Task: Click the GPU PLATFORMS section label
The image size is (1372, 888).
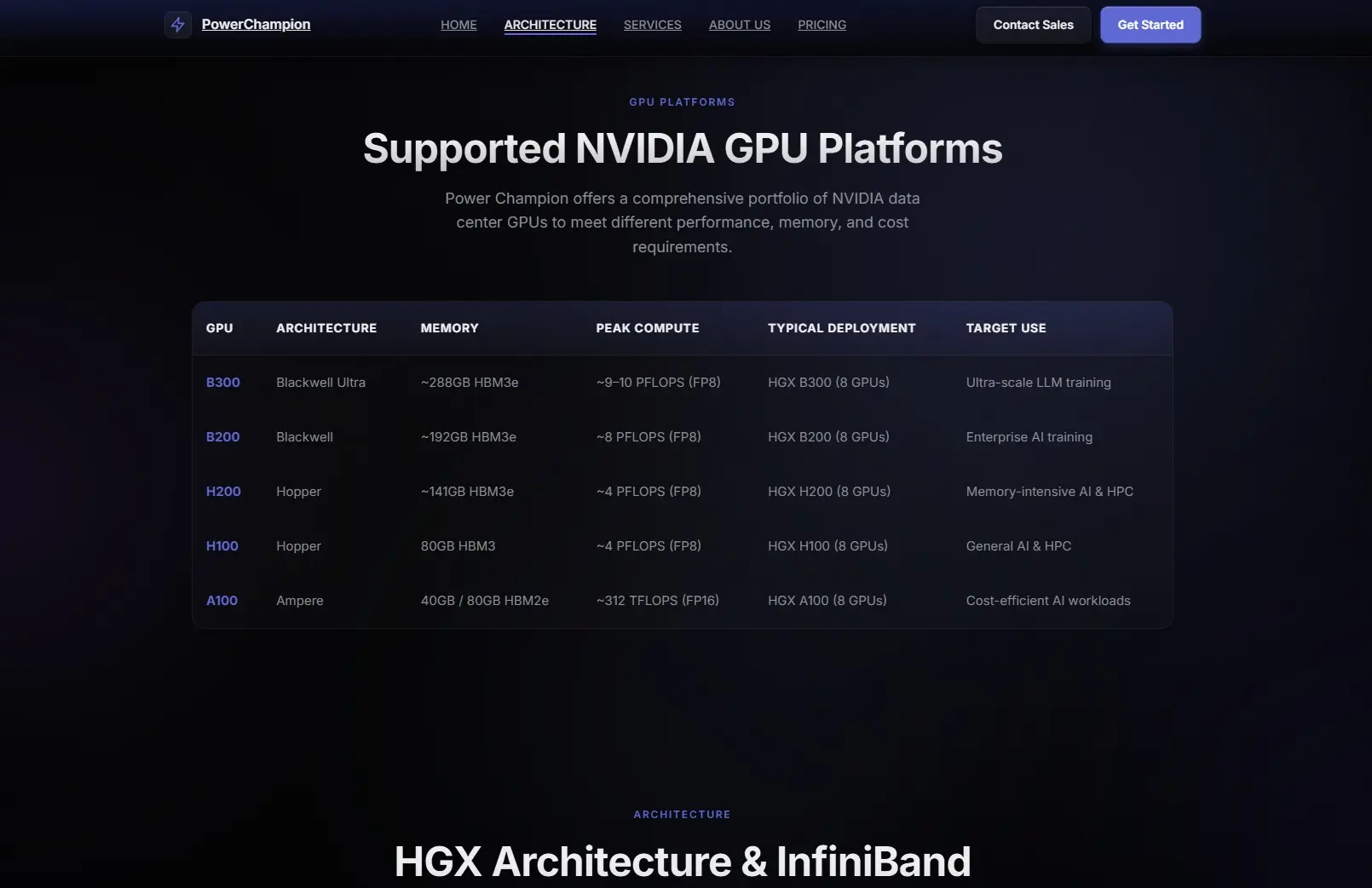Action: pyautogui.click(x=683, y=102)
